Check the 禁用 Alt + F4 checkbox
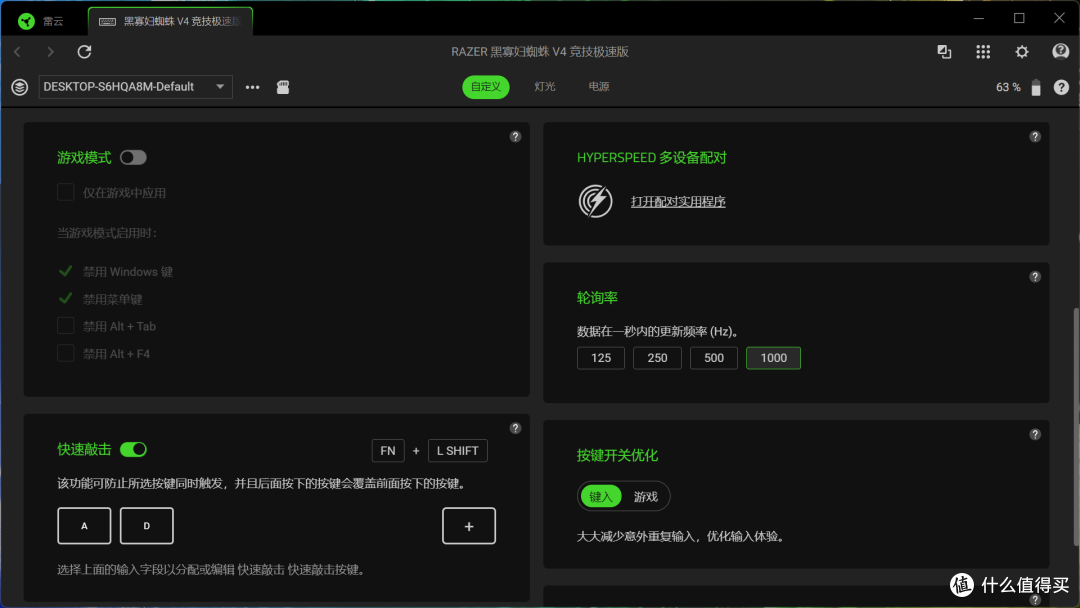1080x608 pixels. pyautogui.click(x=65, y=353)
